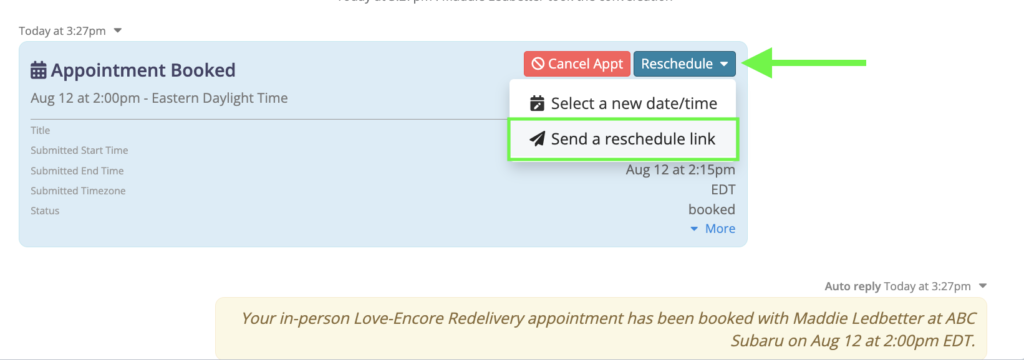Open the Reschedule dropdown

[x=684, y=64]
